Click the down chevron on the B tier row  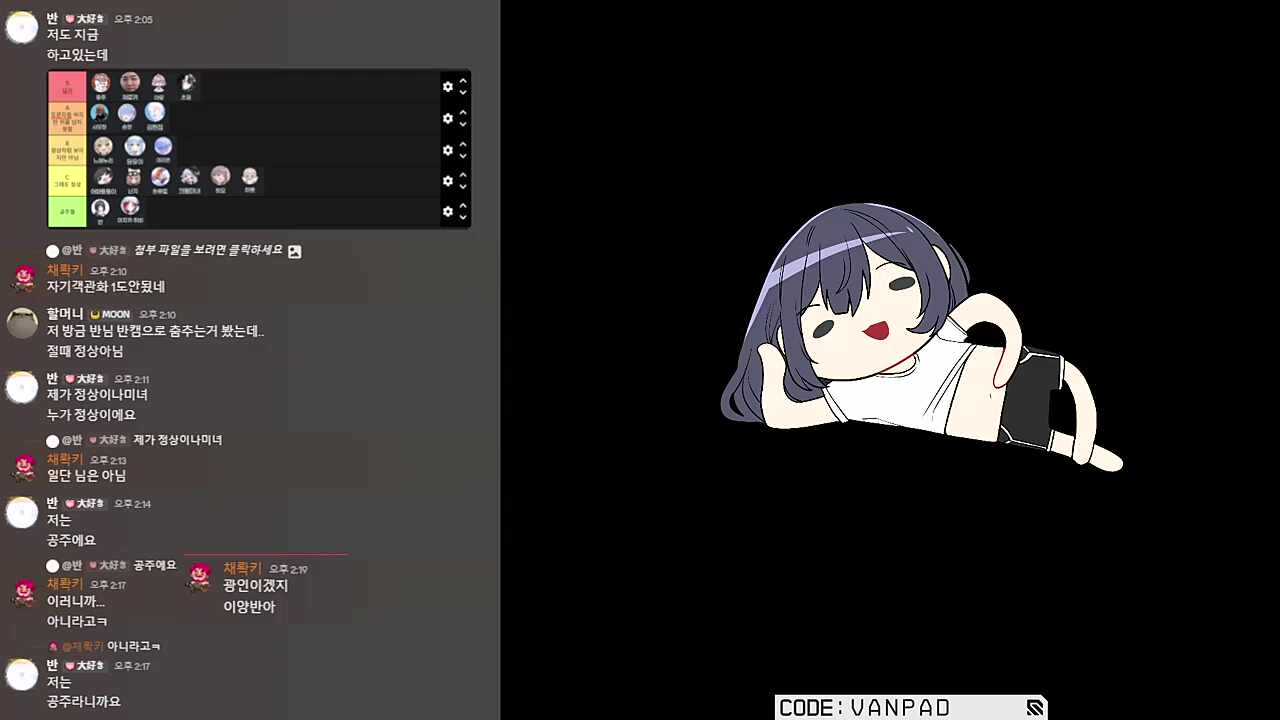point(463,156)
